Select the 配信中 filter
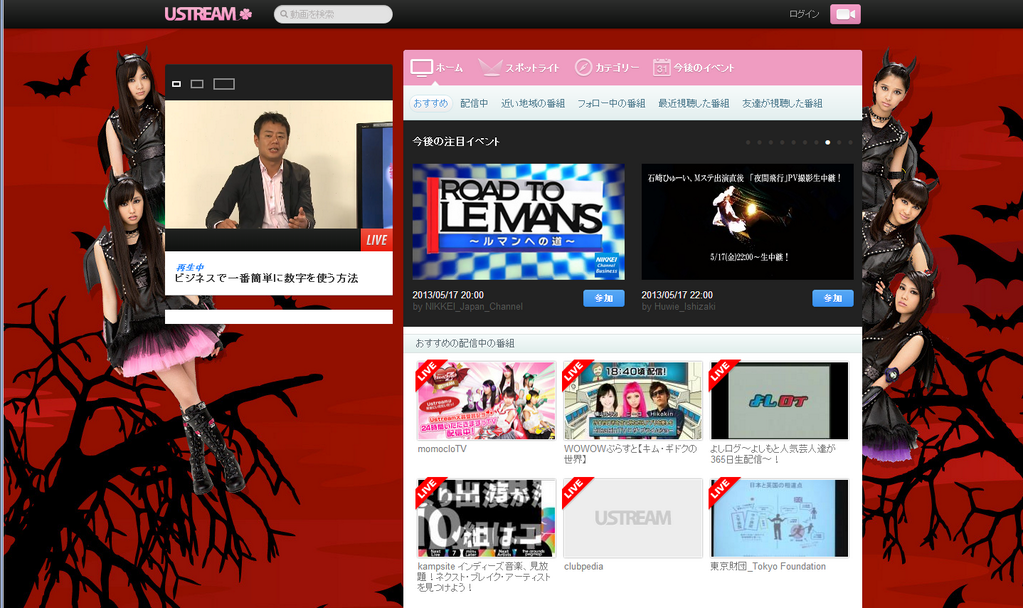This screenshot has height=608, width=1023. point(474,103)
